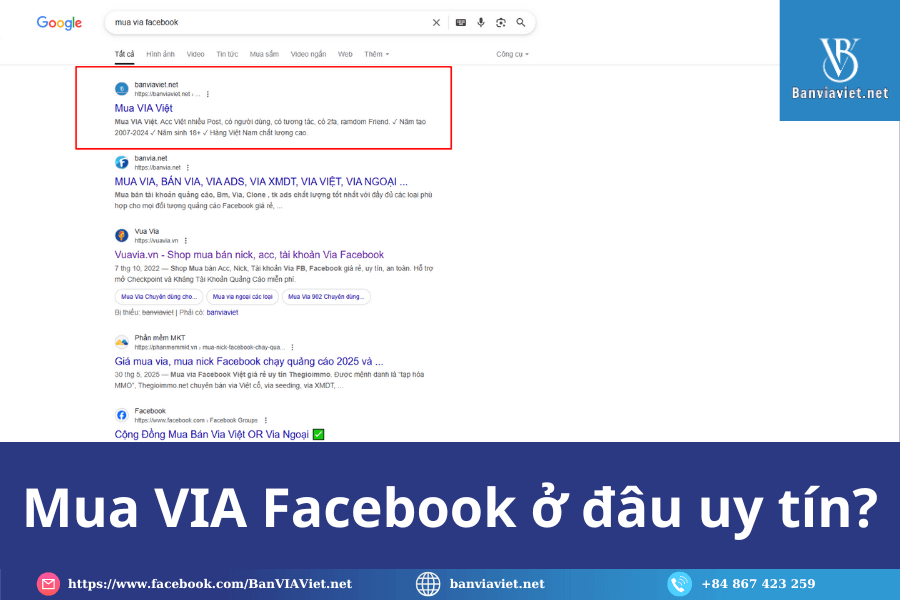This screenshot has height=600, width=900.
Task: Open the options menu for banvia.net result
Action: [x=188, y=168]
